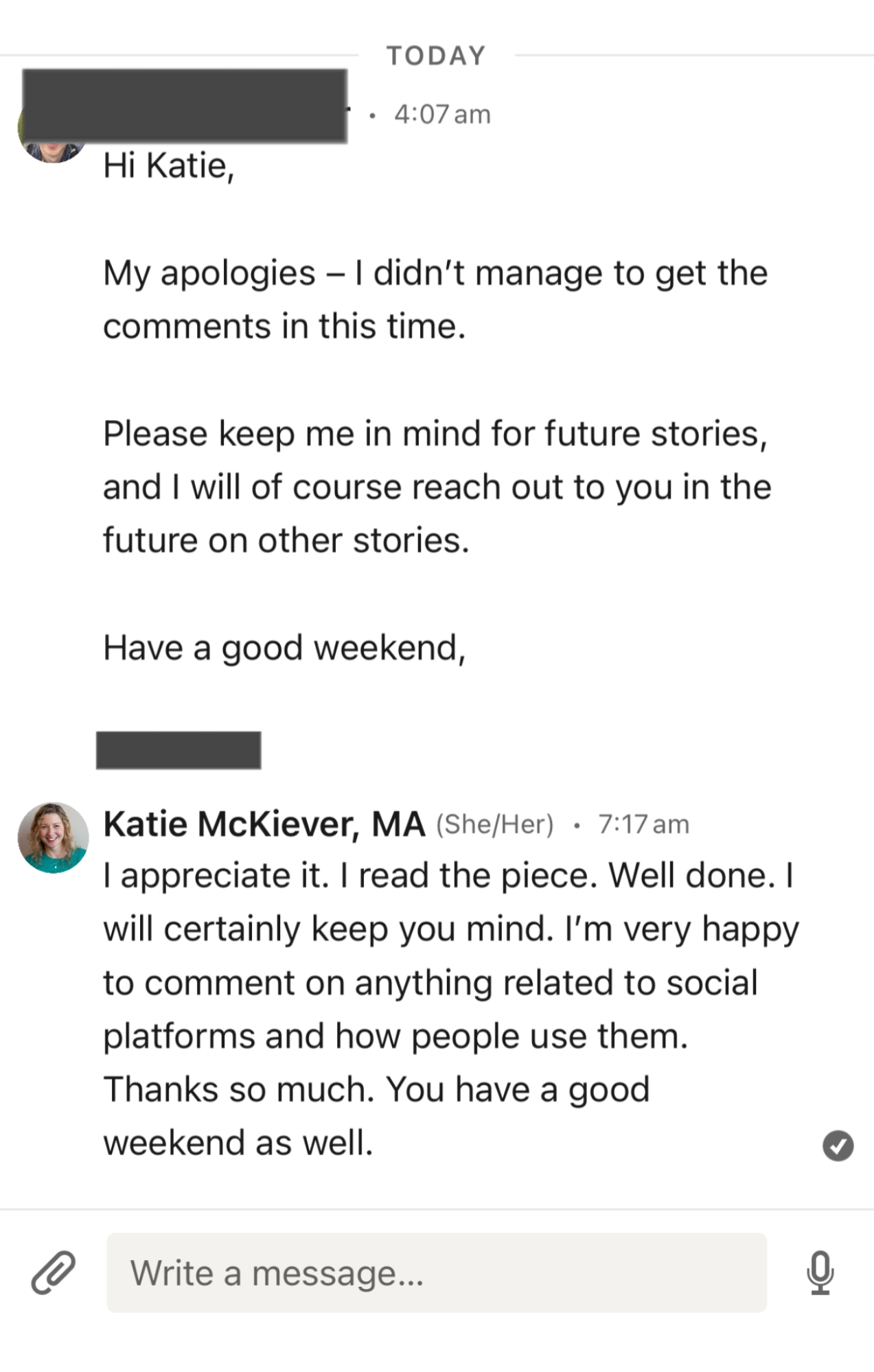Click the "Have a good weekend," sign-off
The image size is (874, 1372).
[284, 647]
